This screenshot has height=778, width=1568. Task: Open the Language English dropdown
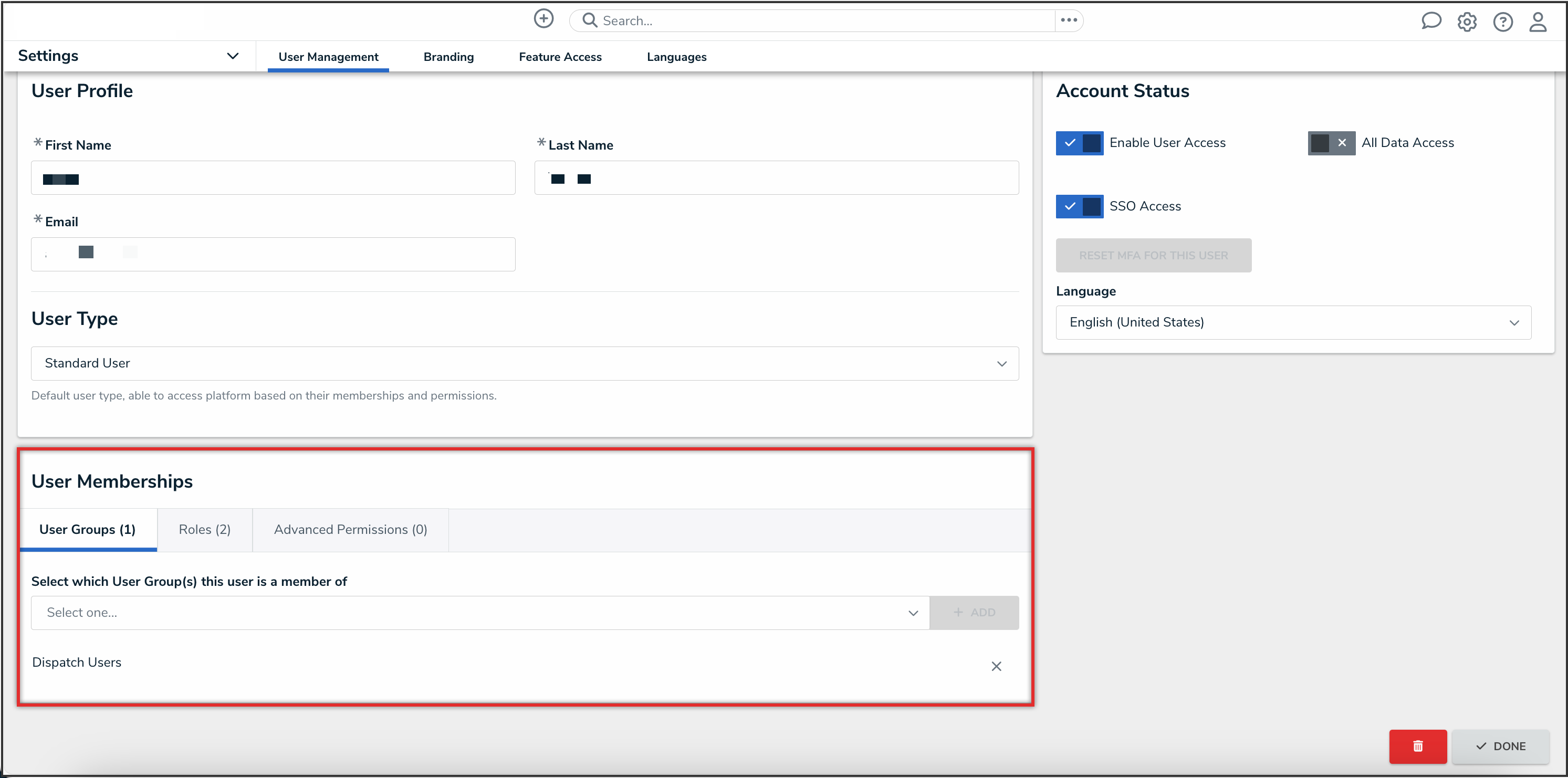point(1293,322)
